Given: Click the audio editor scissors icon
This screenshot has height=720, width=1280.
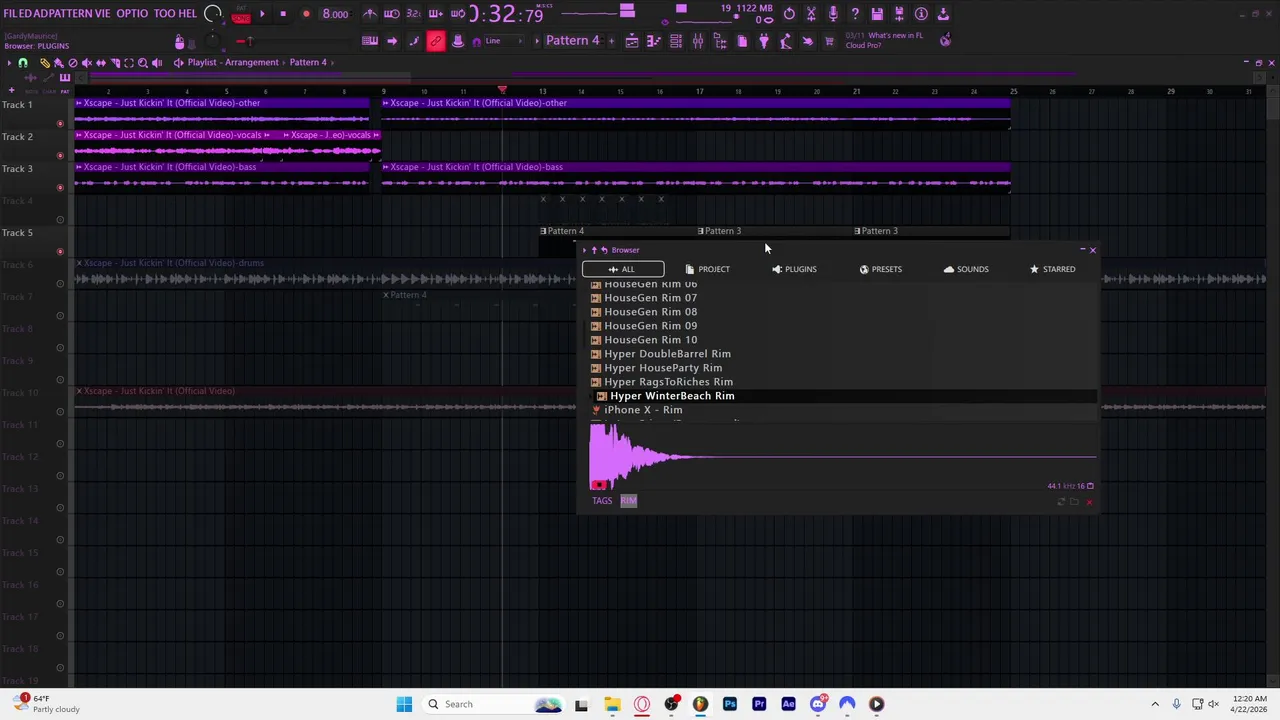Looking at the screenshot, I should click(811, 14).
